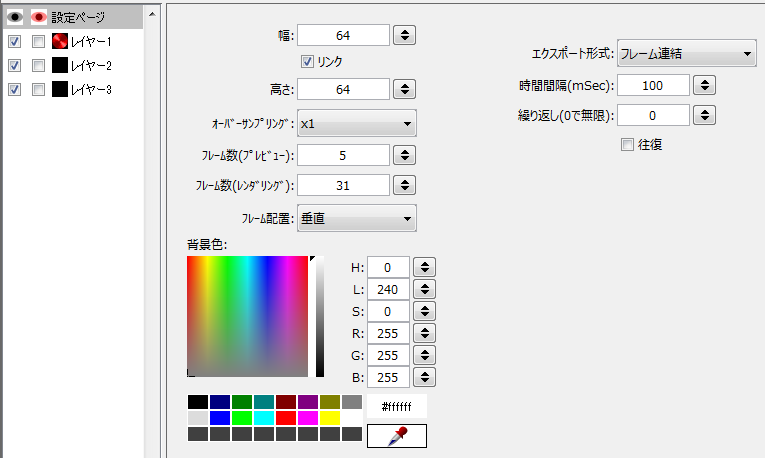Select the navy palette swatch
The width and height of the screenshot is (765, 458).
click(x=220, y=402)
